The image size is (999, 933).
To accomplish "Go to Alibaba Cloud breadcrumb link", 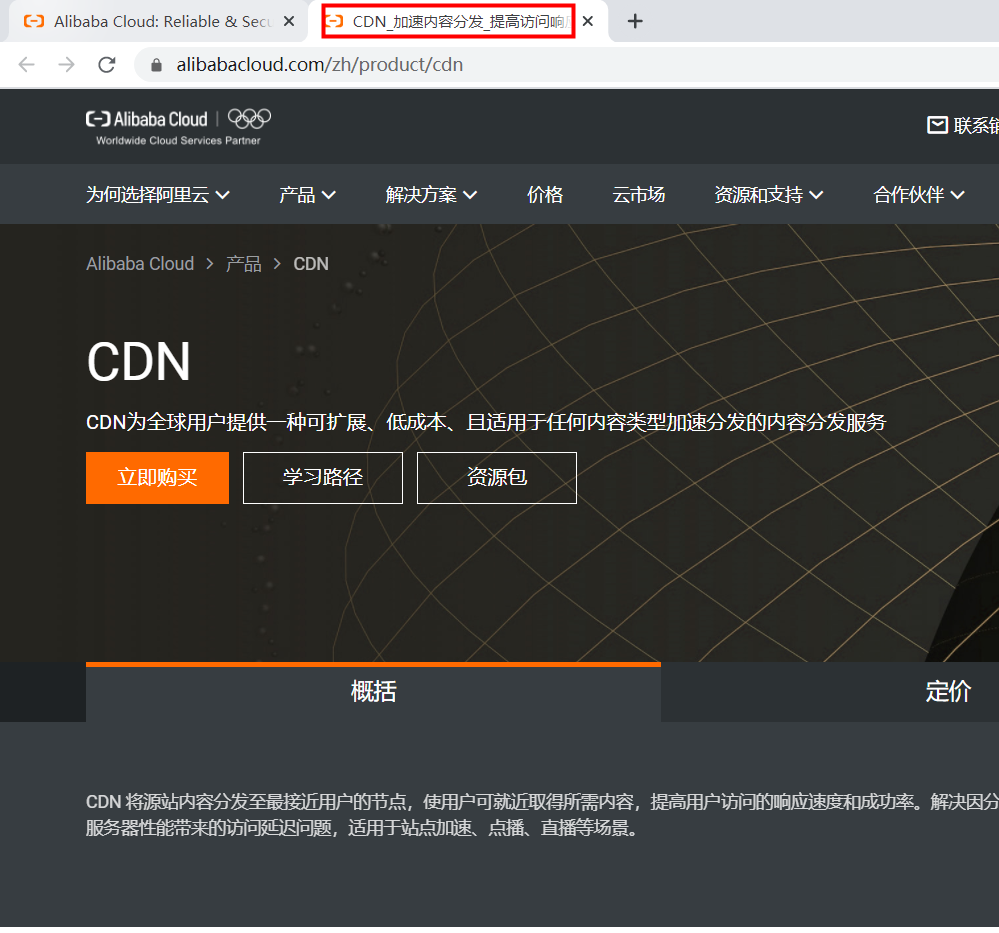I will tap(140, 264).
